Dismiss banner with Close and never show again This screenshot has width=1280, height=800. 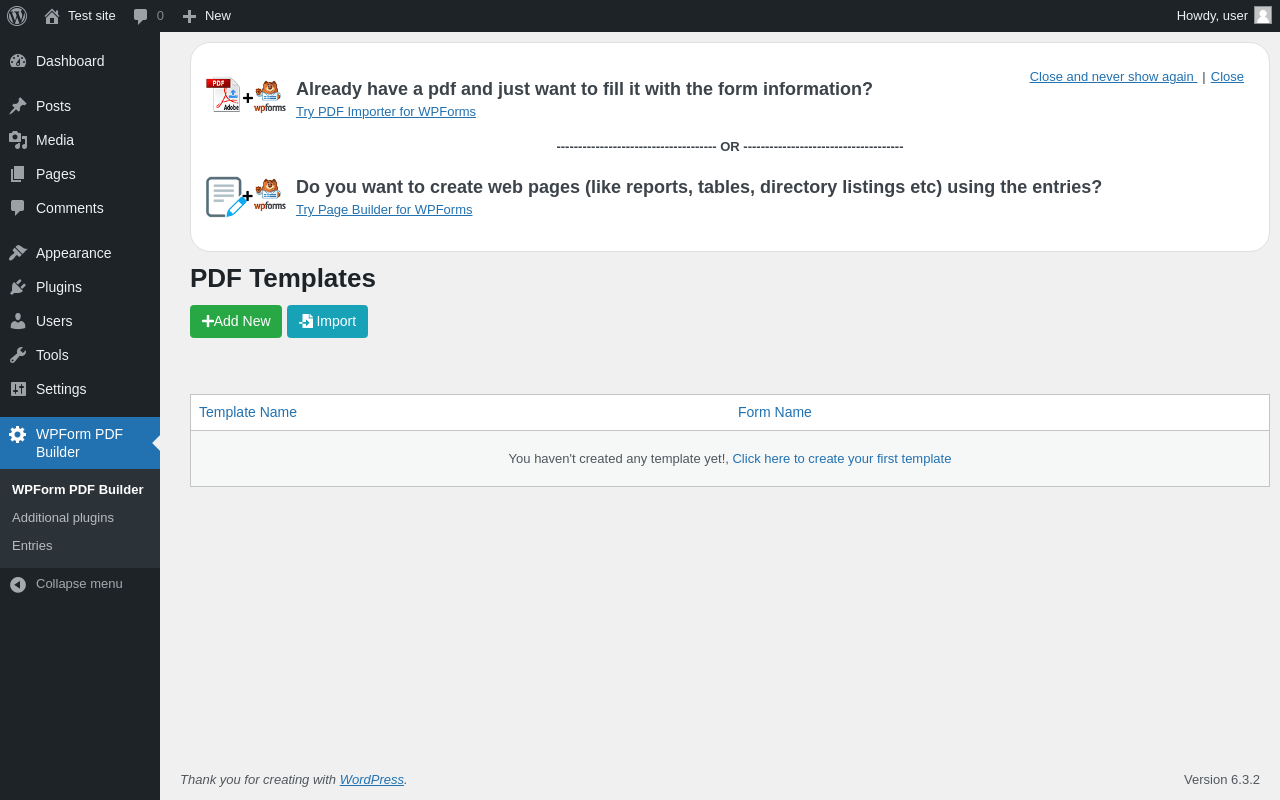[1112, 77]
